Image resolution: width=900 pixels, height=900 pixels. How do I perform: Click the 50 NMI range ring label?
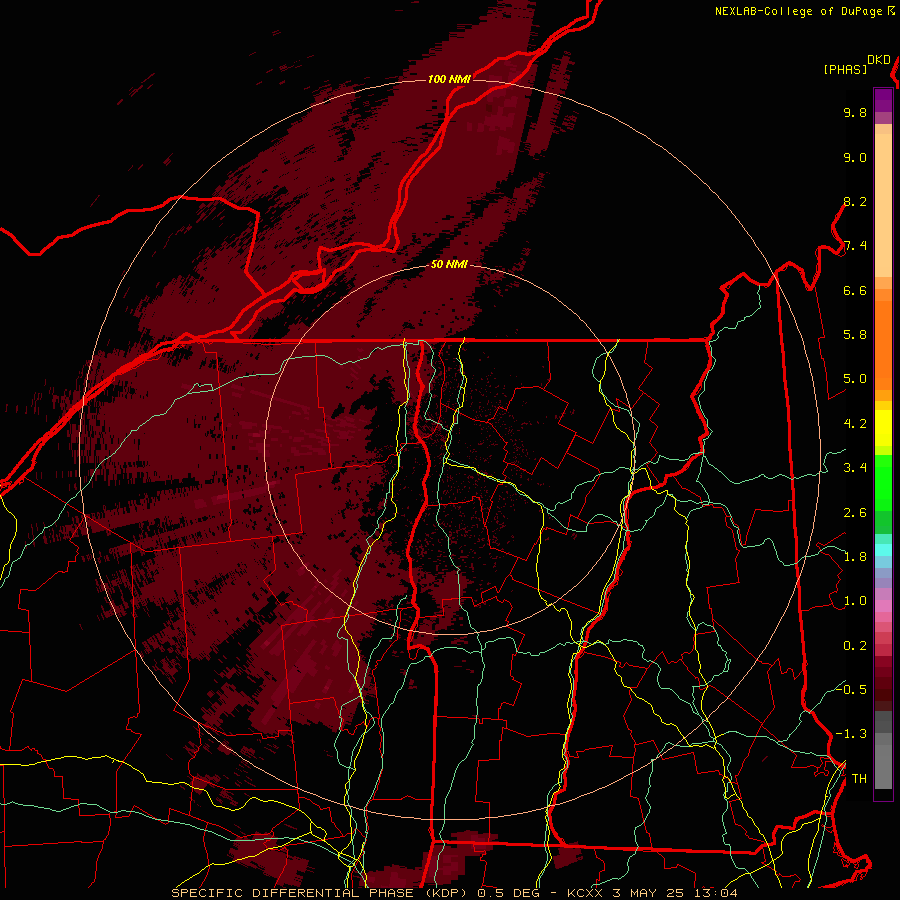coord(449,265)
